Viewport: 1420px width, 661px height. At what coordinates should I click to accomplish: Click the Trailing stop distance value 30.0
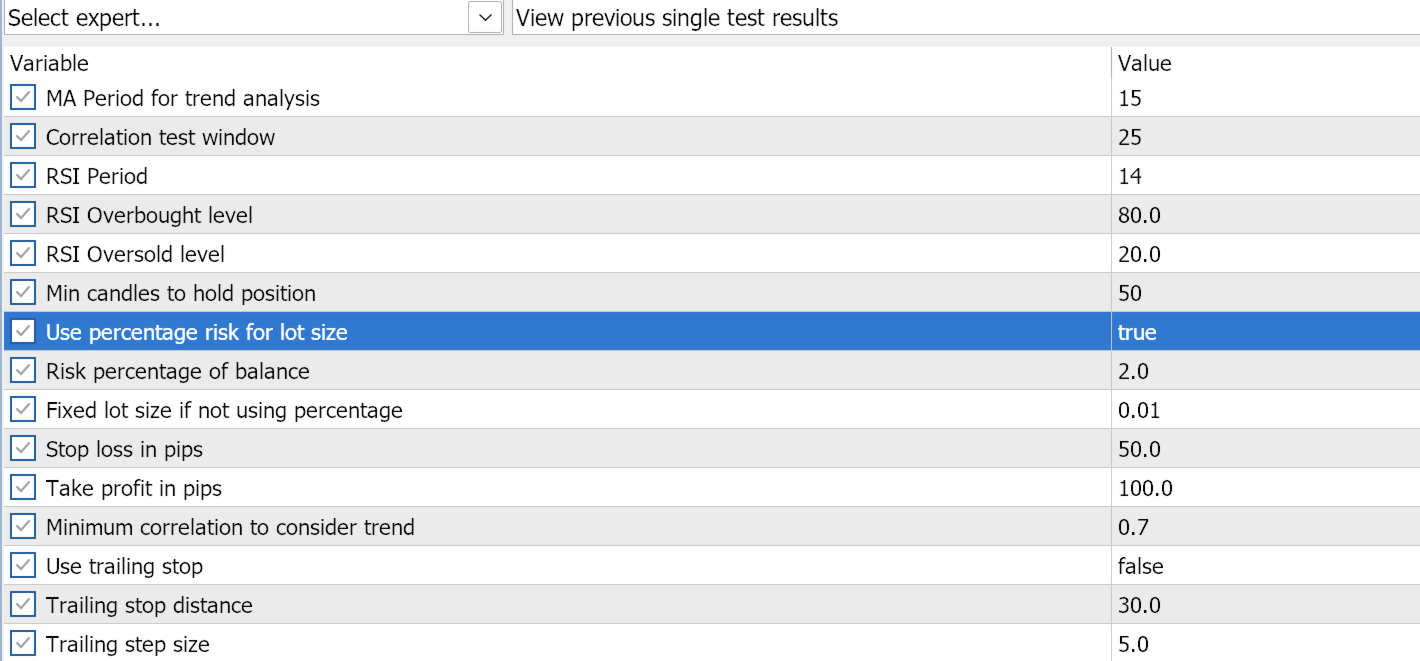[1139, 605]
